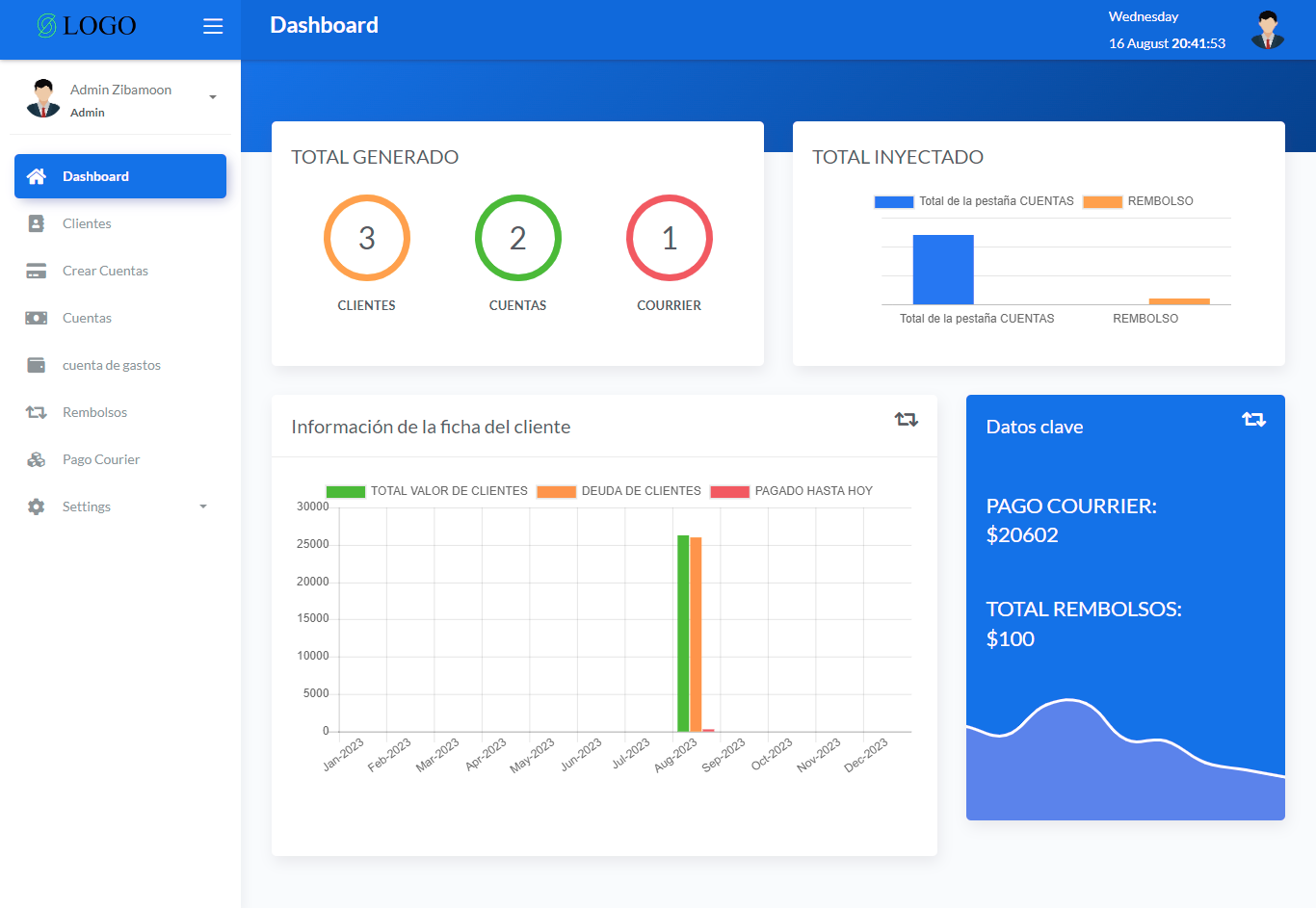
Task: Select Dashboard in the sidebar
Action: (120, 176)
